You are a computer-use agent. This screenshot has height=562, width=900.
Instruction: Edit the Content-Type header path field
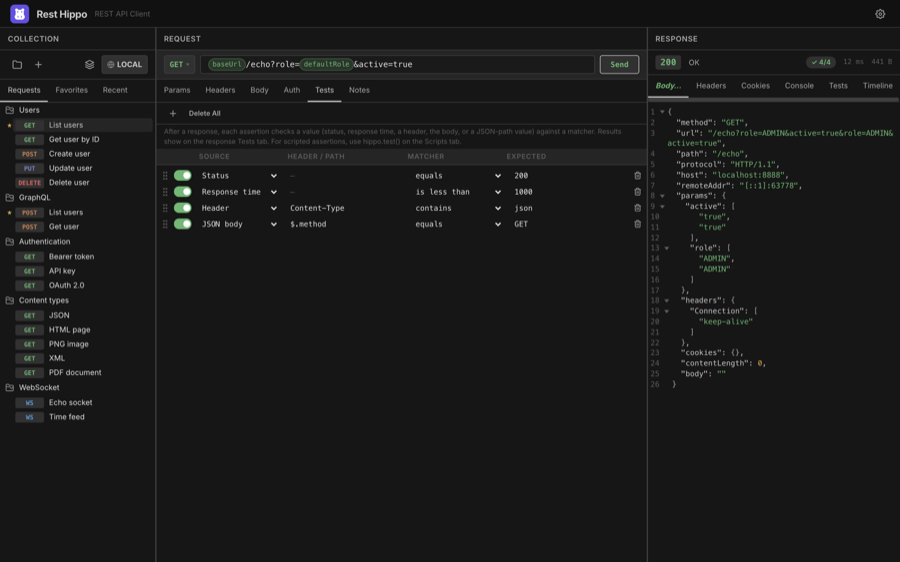344,208
